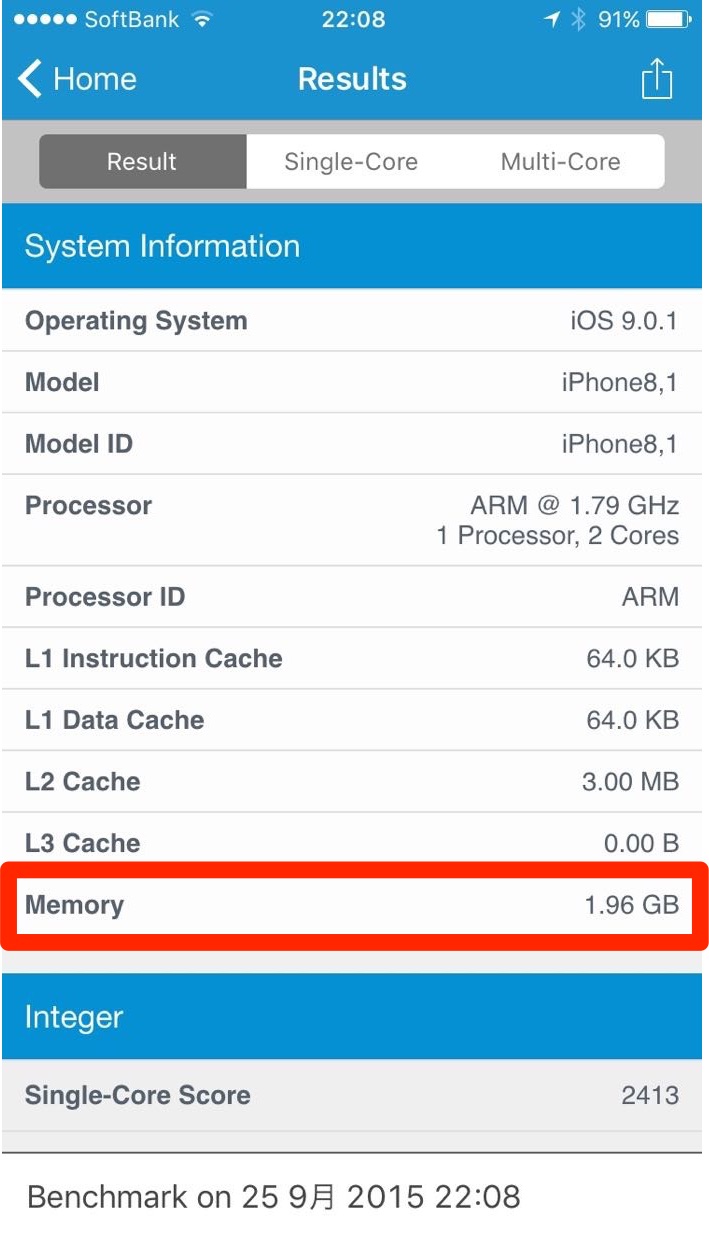Select the Result segment
The height and width of the screenshot is (1245, 709).
142,162
